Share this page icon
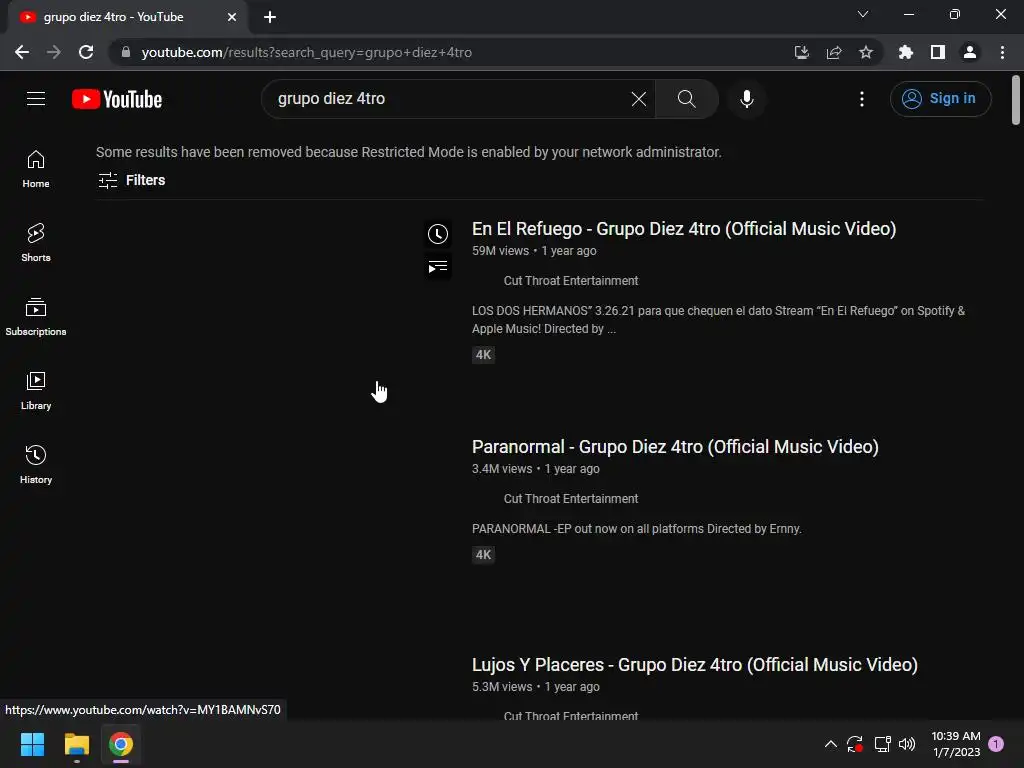Screen dimensions: 1024x768 [833, 52]
